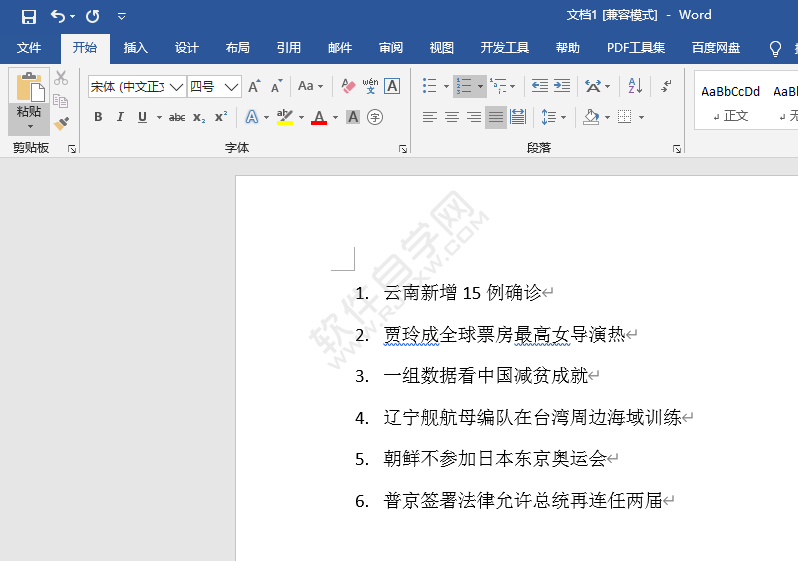Image resolution: width=798 pixels, height=561 pixels.
Task: Open the 开发工具 tab
Action: [504, 48]
